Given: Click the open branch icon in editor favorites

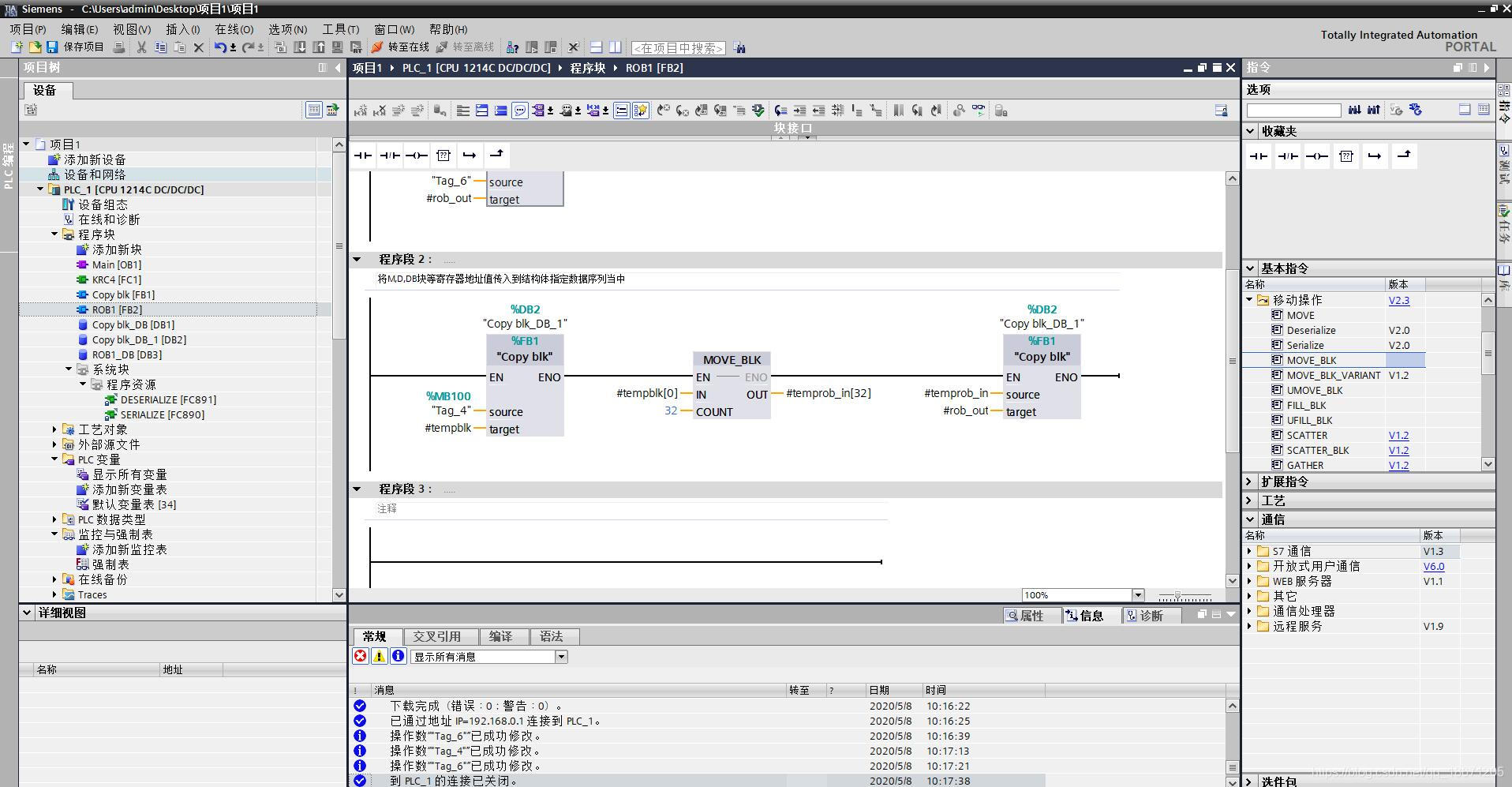Looking at the screenshot, I should (x=470, y=156).
